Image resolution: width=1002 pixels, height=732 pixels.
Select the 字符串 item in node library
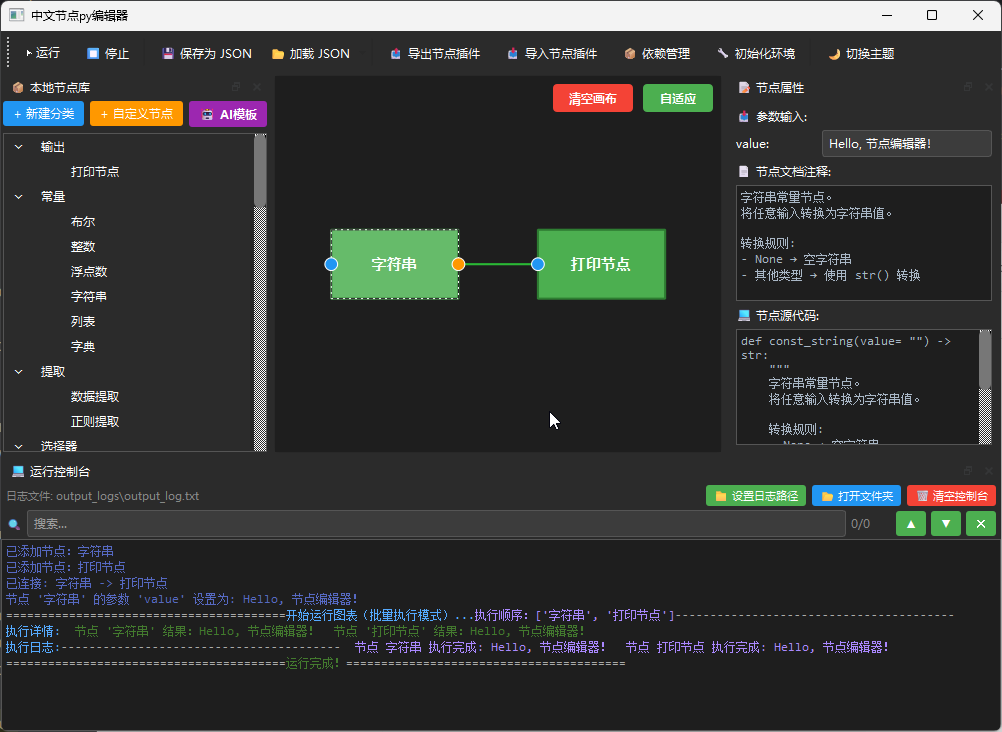click(x=89, y=297)
